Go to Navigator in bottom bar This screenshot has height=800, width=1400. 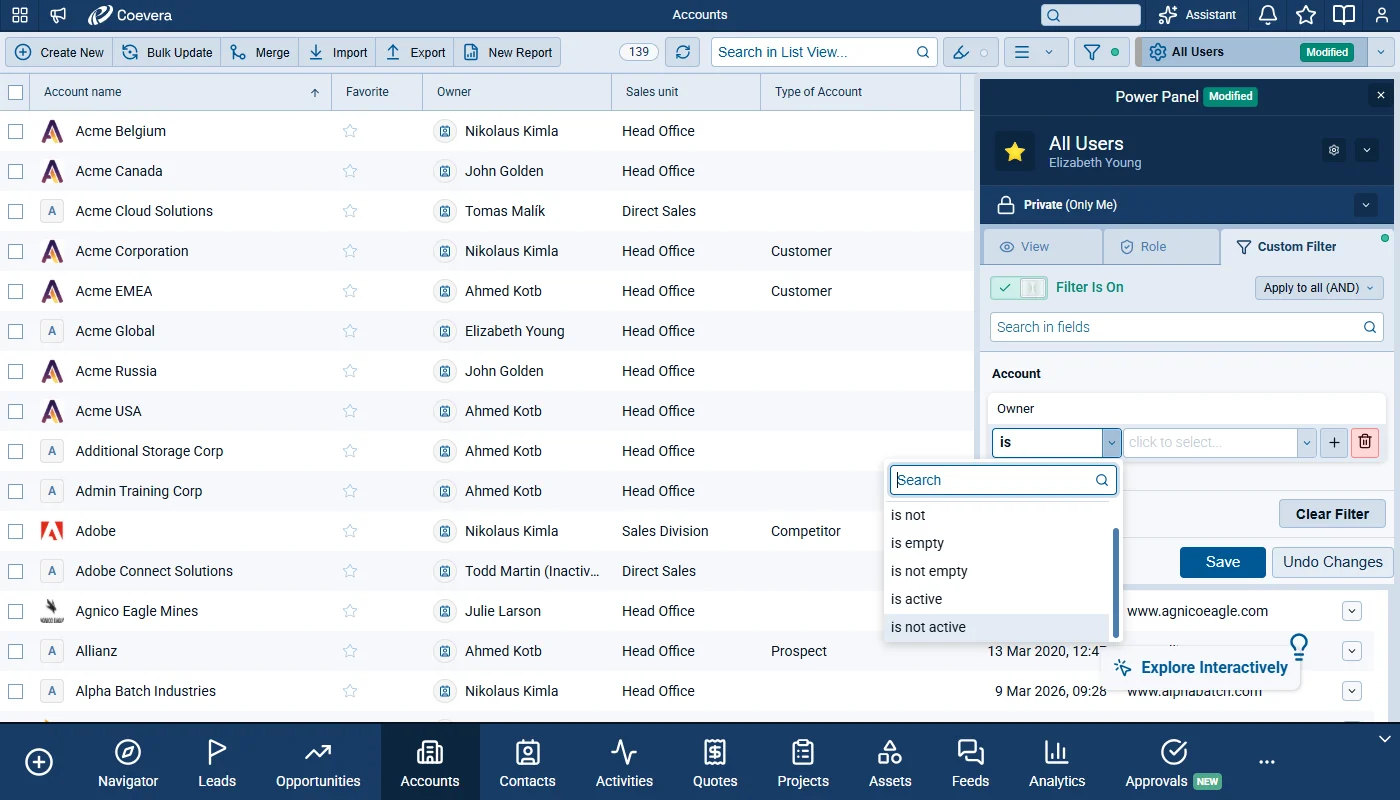tap(128, 764)
